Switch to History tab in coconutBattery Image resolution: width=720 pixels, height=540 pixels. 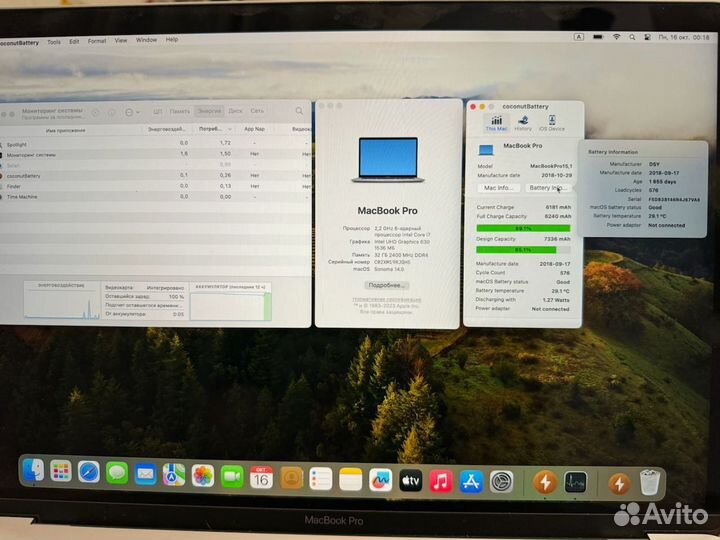point(523,124)
